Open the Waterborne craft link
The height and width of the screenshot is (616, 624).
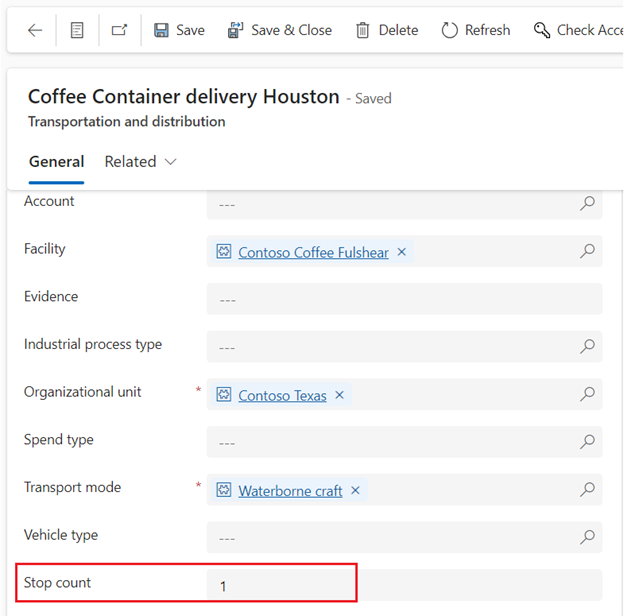pos(290,491)
